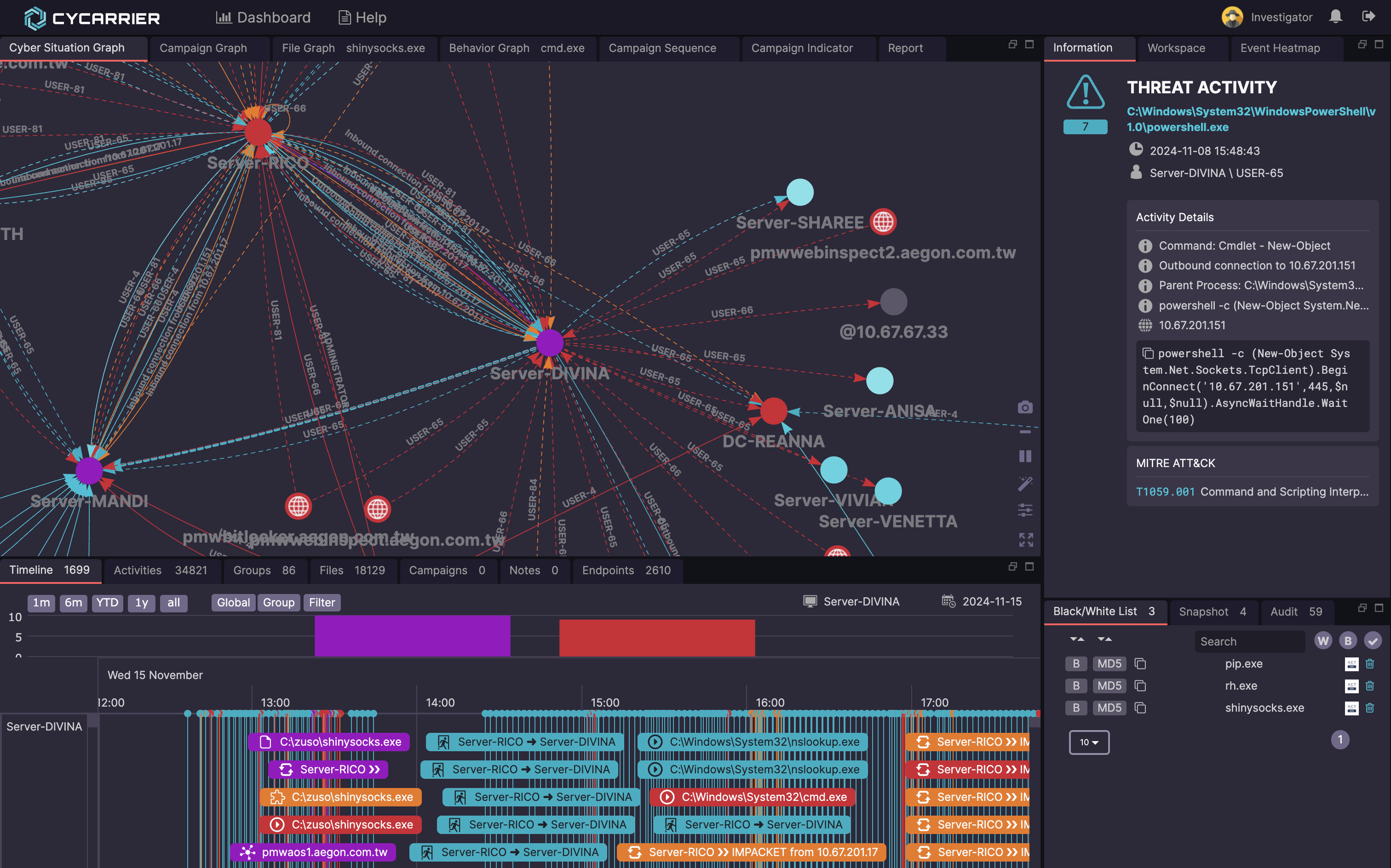Apply the Global timeline filter
The image size is (1391, 868).
pyautogui.click(x=233, y=602)
